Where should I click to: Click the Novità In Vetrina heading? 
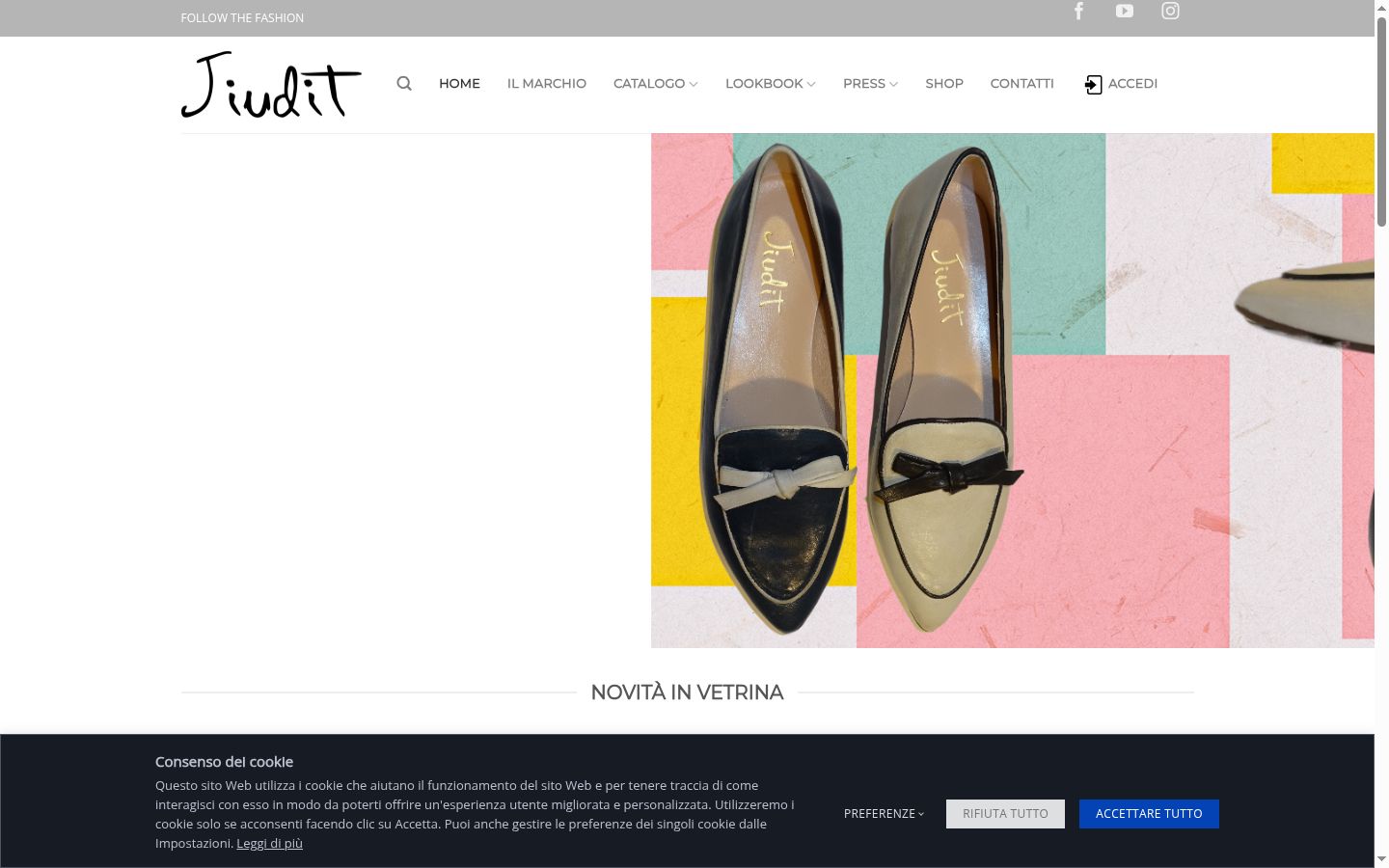pyautogui.click(x=687, y=692)
